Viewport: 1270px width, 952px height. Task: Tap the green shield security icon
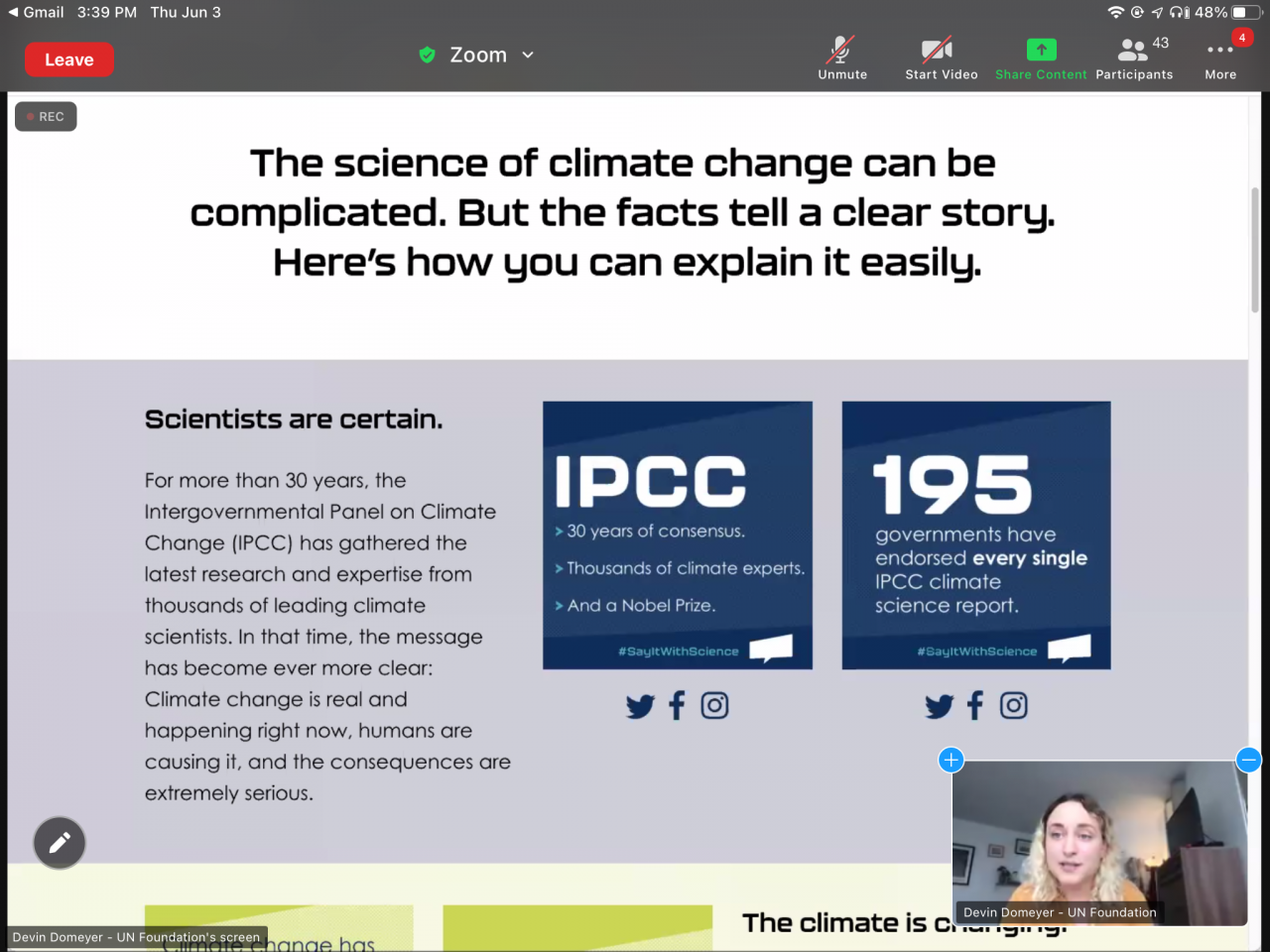(428, 56)
